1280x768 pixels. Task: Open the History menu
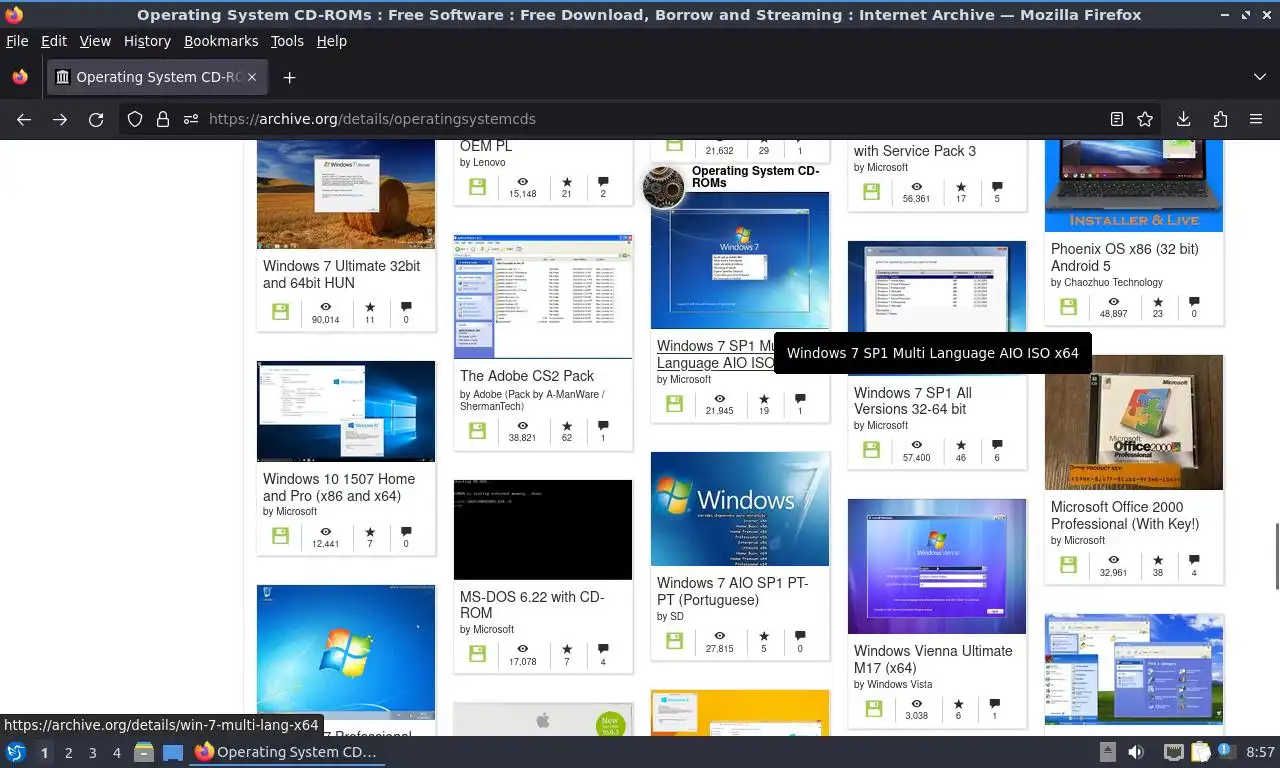147,41
